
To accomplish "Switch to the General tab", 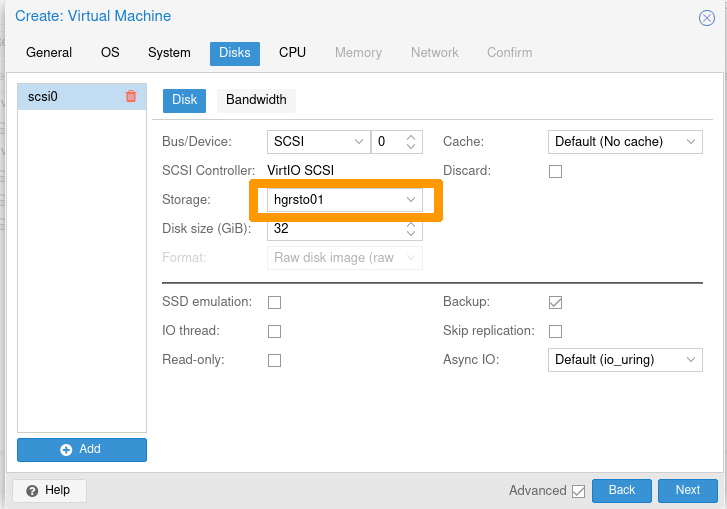I will tap(49, 52).
